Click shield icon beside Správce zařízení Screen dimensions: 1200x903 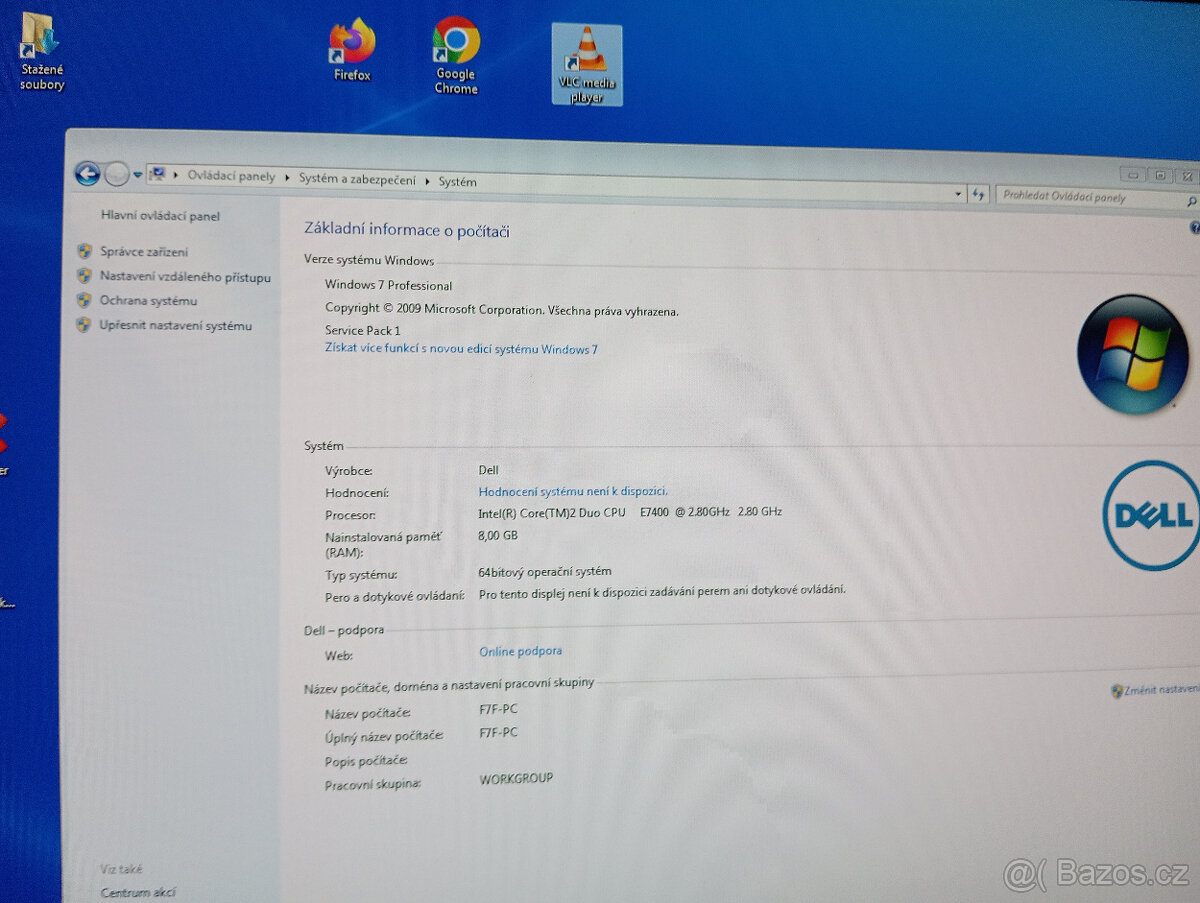[x=84, y=251]
